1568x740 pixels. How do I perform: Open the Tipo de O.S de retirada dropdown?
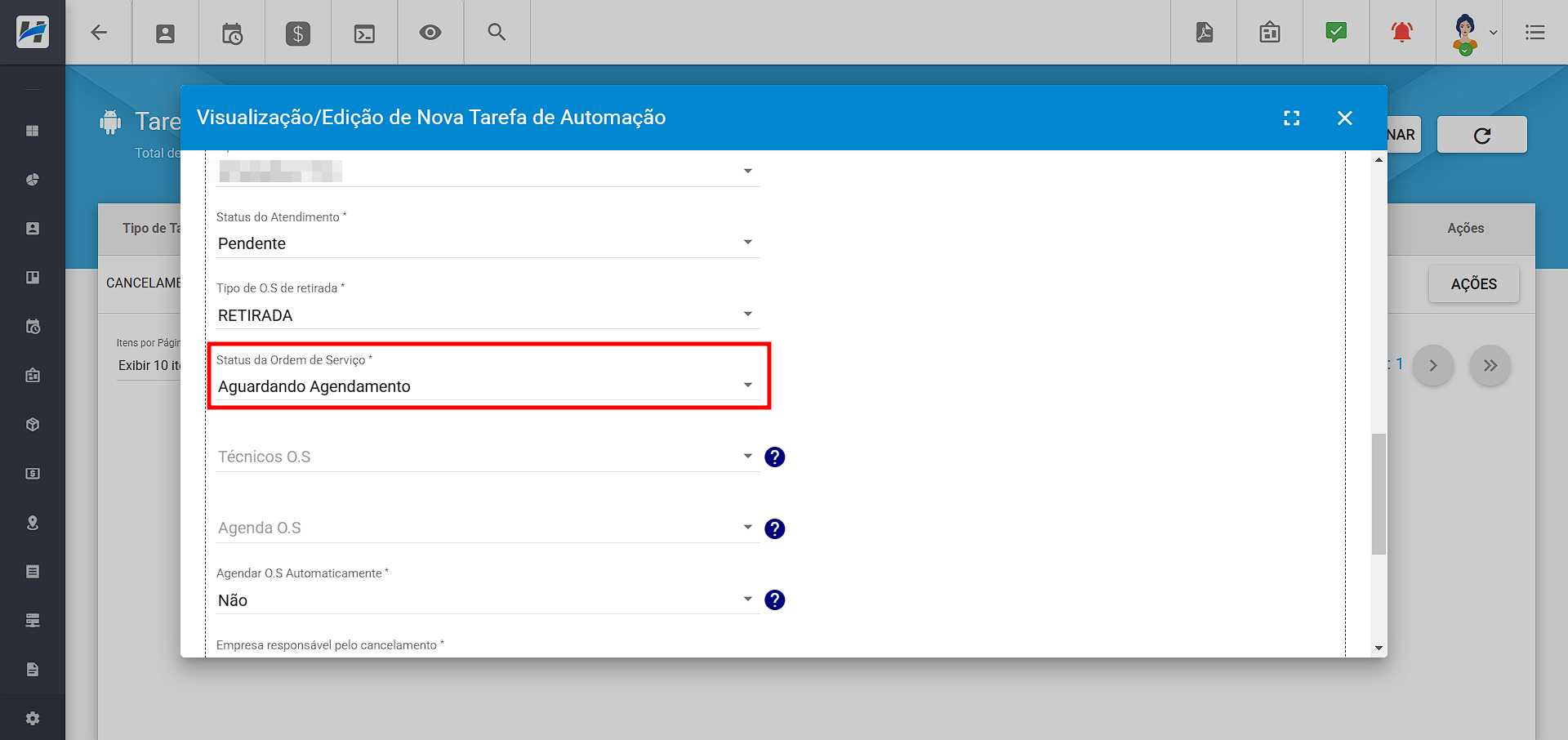488,315
